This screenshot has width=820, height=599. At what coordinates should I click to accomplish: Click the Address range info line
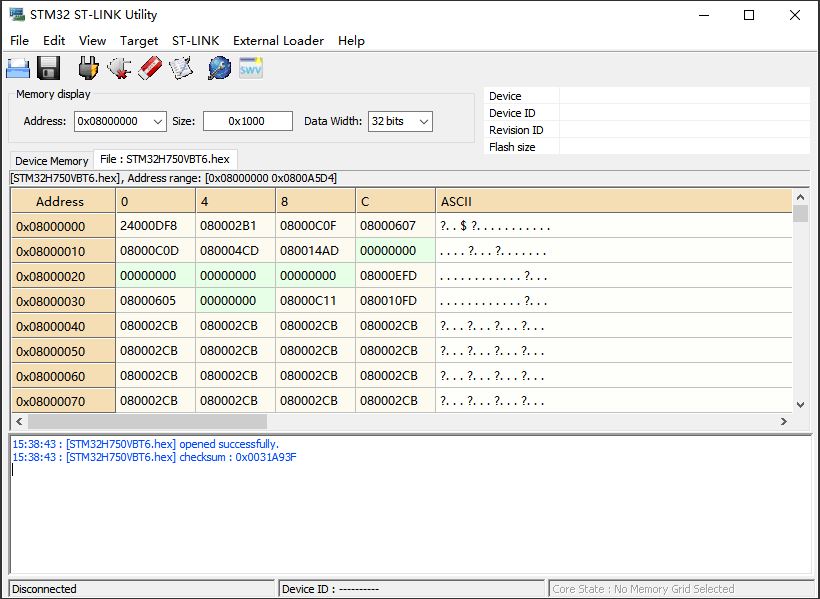coord(174,178)
